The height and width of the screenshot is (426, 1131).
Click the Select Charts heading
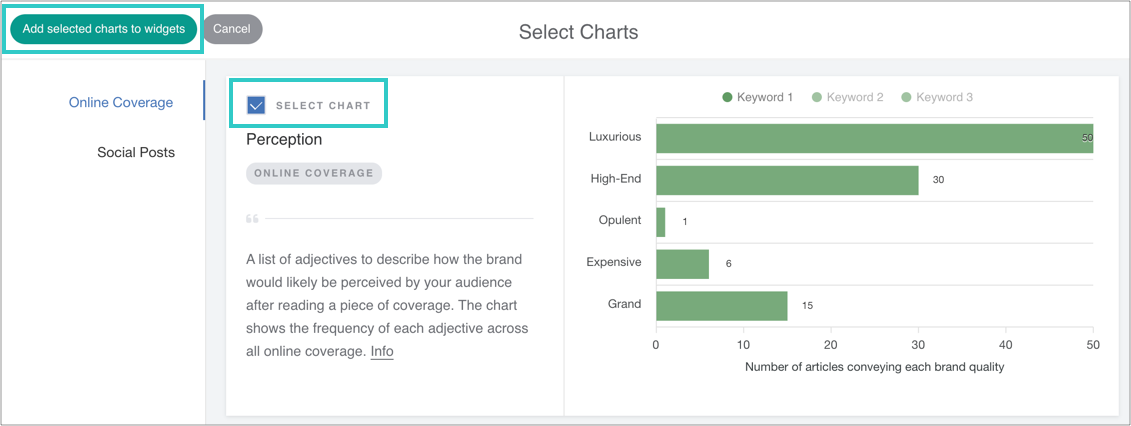(x=578, y=32)
